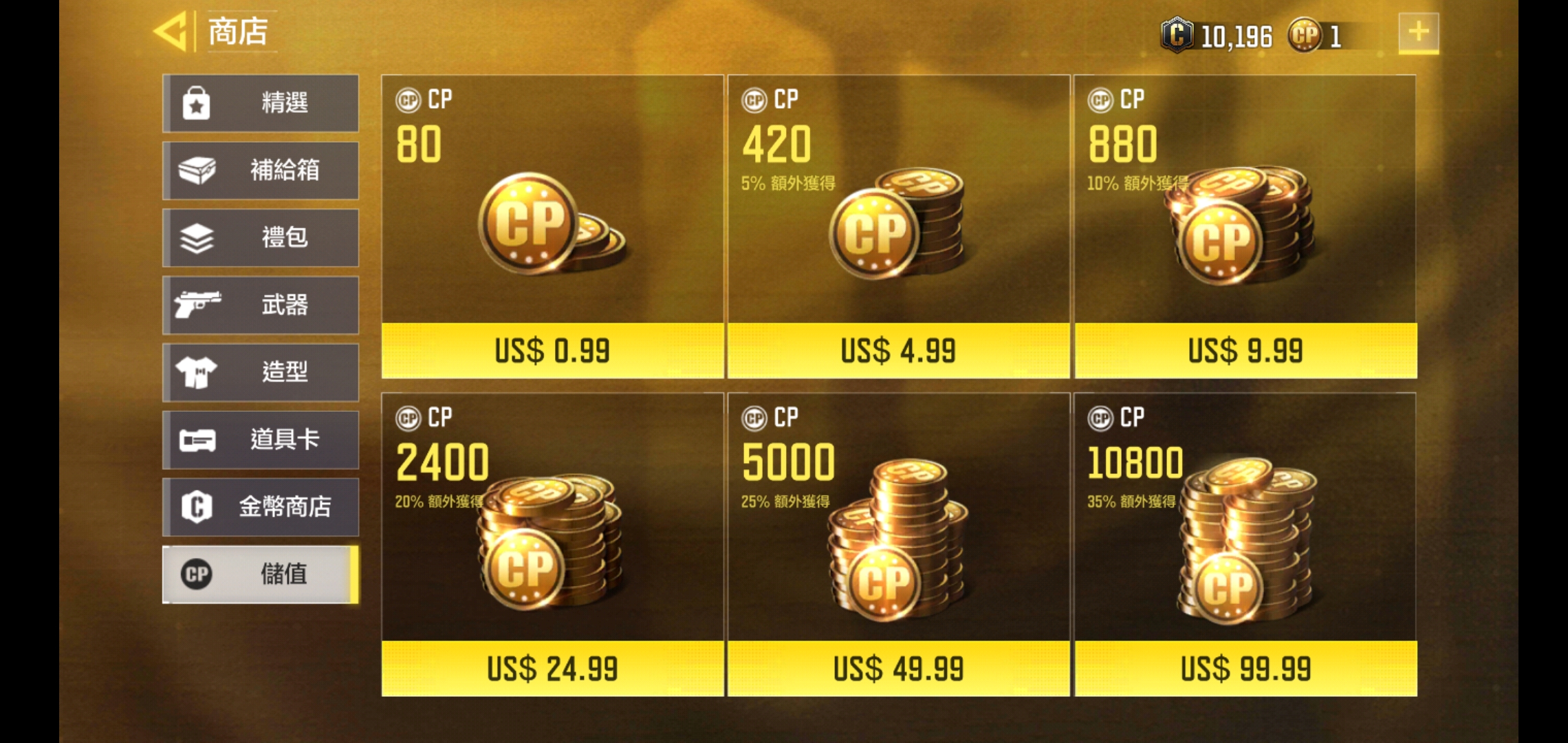Viewport: 1568px width, 743px height.
Task: Open the 道具卡 item card tab
Action: (261, 440)
